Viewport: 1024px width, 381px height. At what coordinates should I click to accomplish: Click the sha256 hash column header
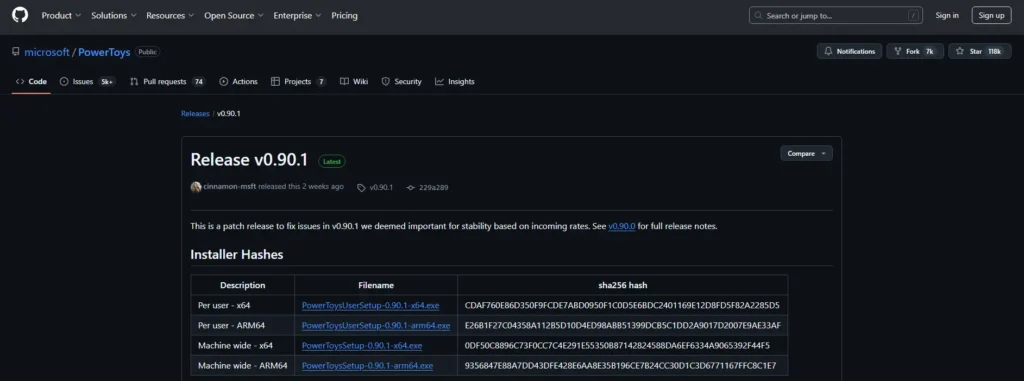pyautogui.click(x=622, y=285)
